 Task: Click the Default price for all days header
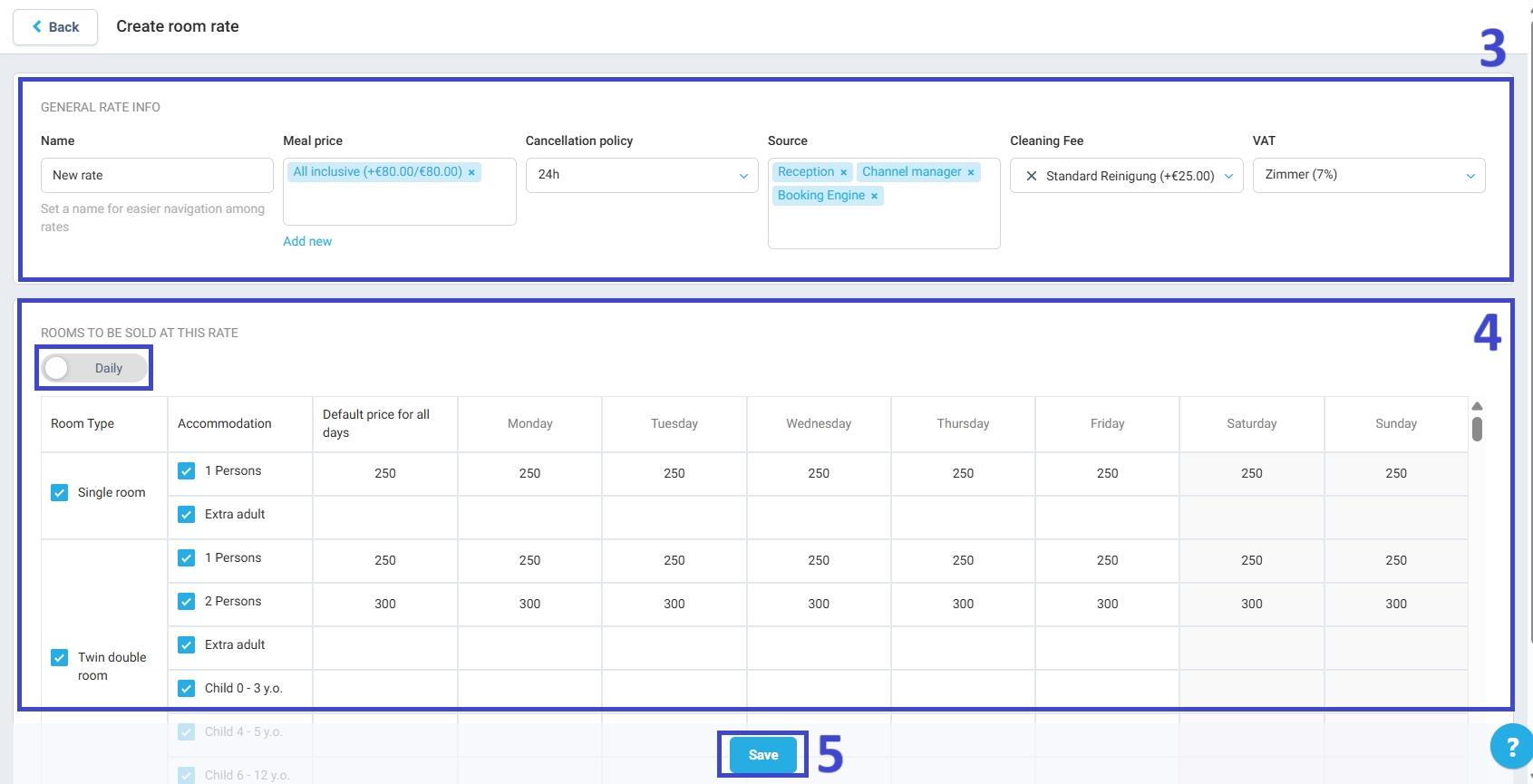pos(385,423)
